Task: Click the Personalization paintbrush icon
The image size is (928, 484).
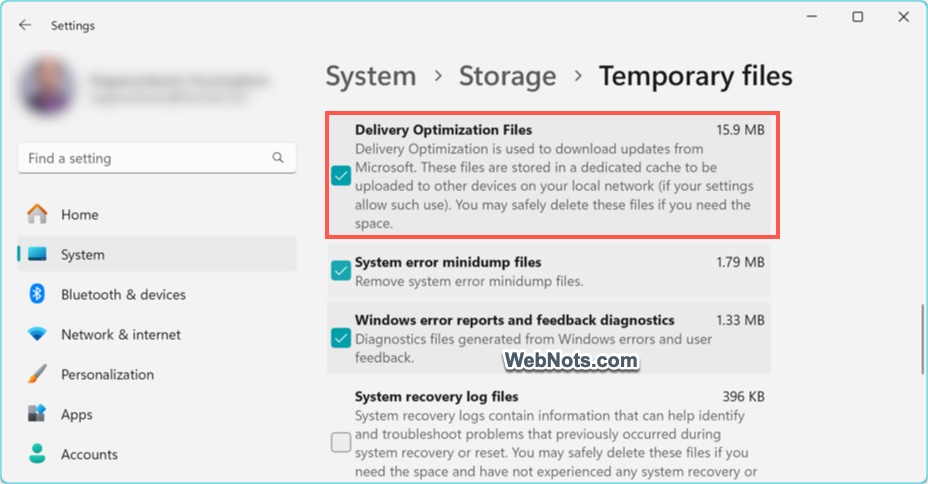Action: [37, 374]
